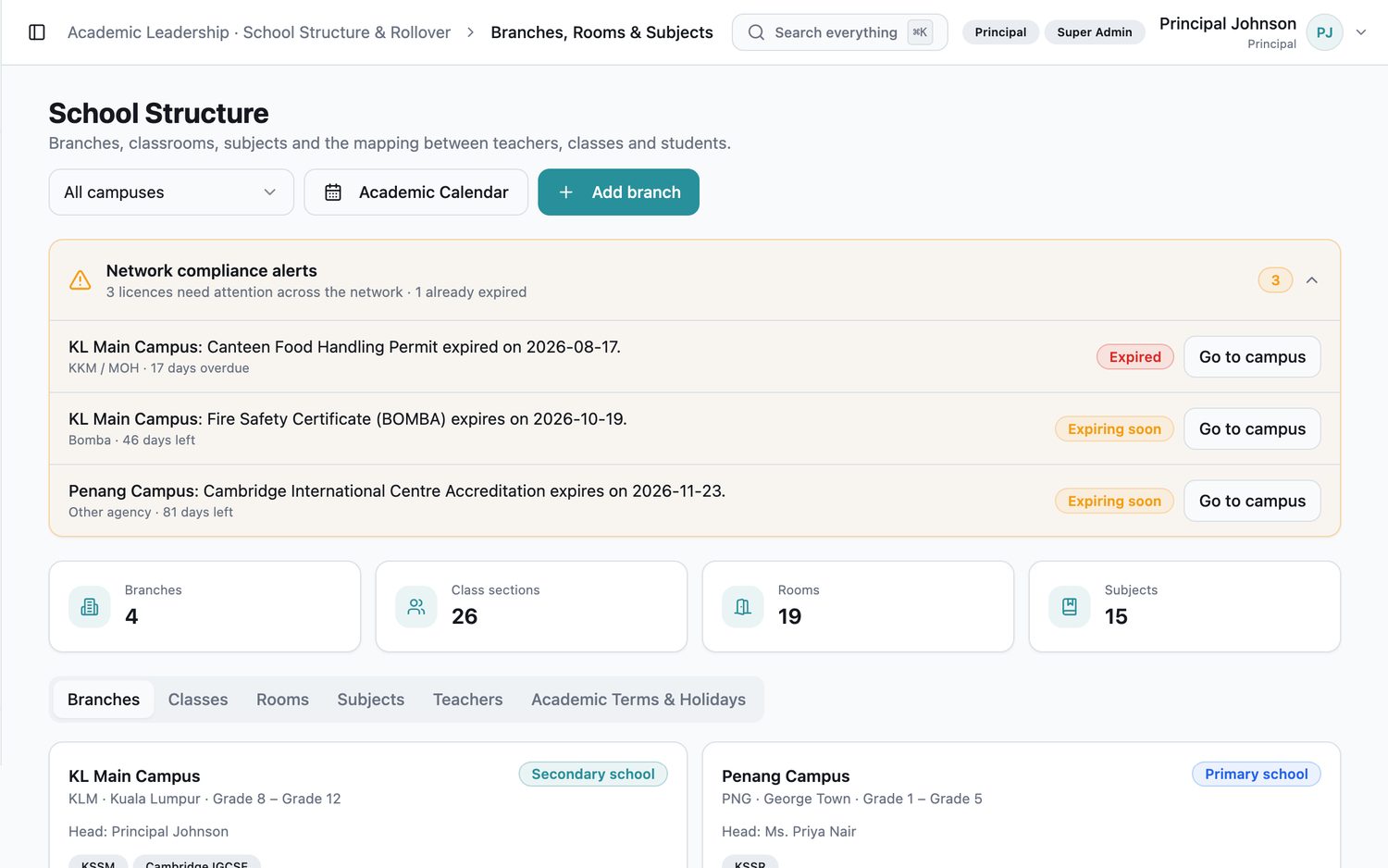1388x868 pixels.
Task: Click the Class sections people icon
Action: pyautogui.click(x=416, y=607)
